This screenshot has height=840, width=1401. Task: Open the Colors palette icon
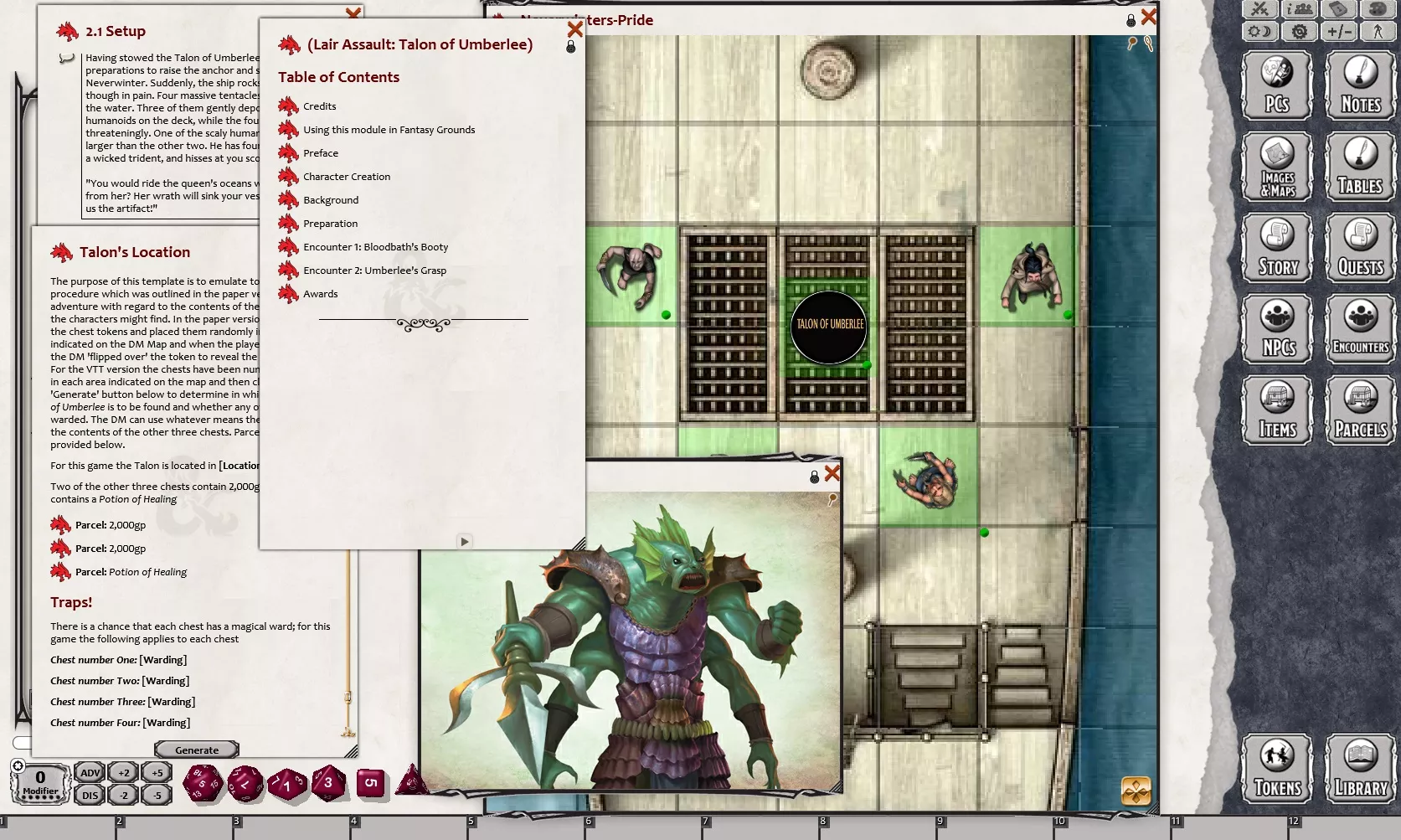point(1378,9)
